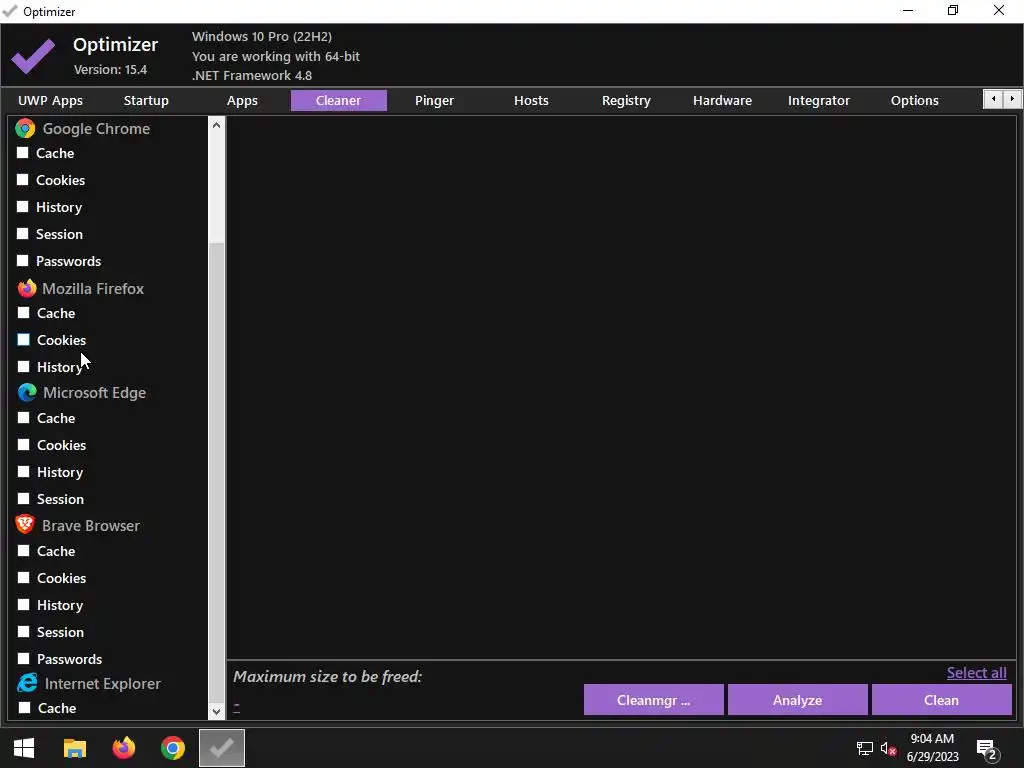Screen dimensions: 1024x768
Task: Switch to the UWP Apps tab
Action: point(50,101)
